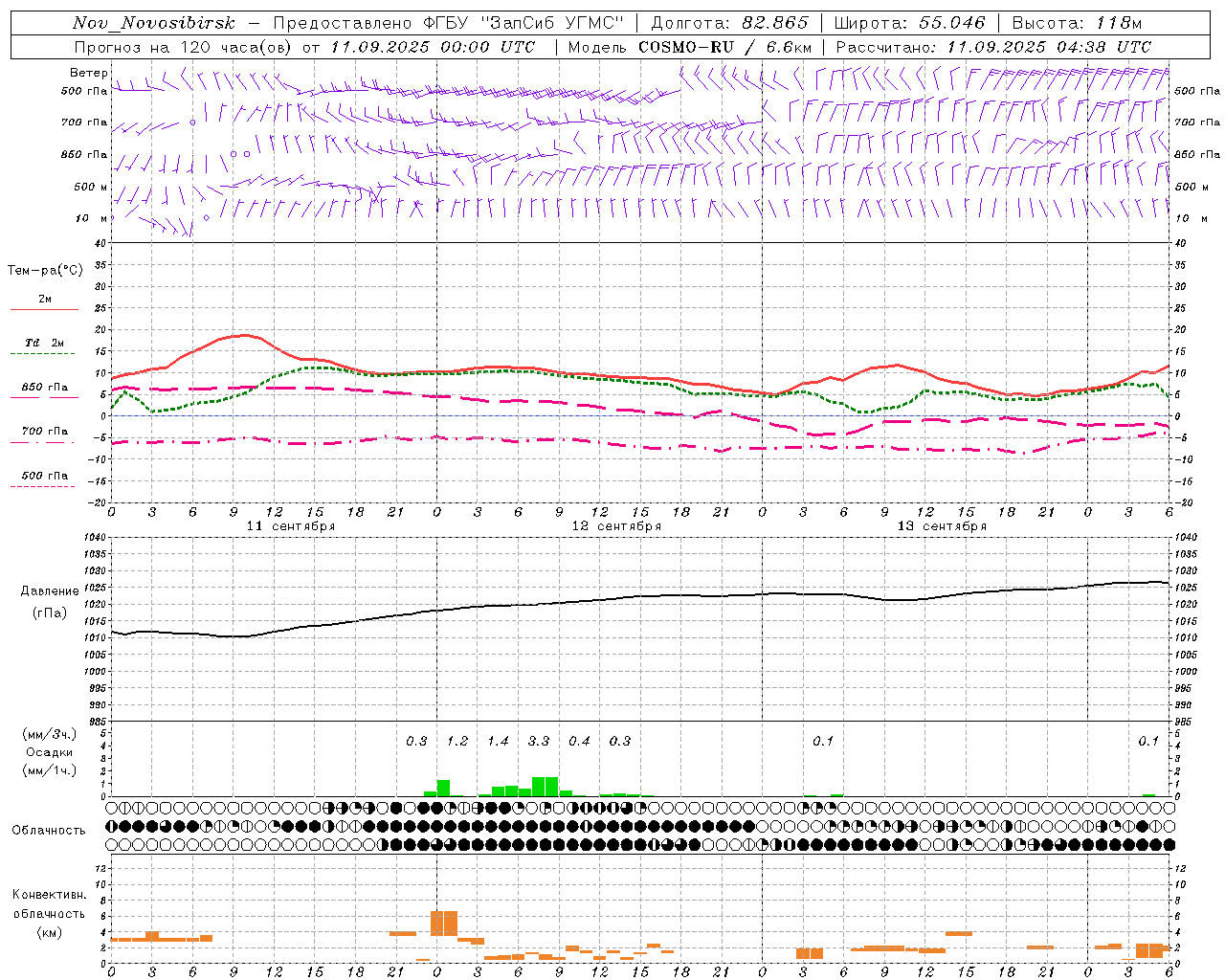Click the (гПа) unit under Давление
Screen dimensions: 1225x980
pyautogui.click(x=50, y=613)
